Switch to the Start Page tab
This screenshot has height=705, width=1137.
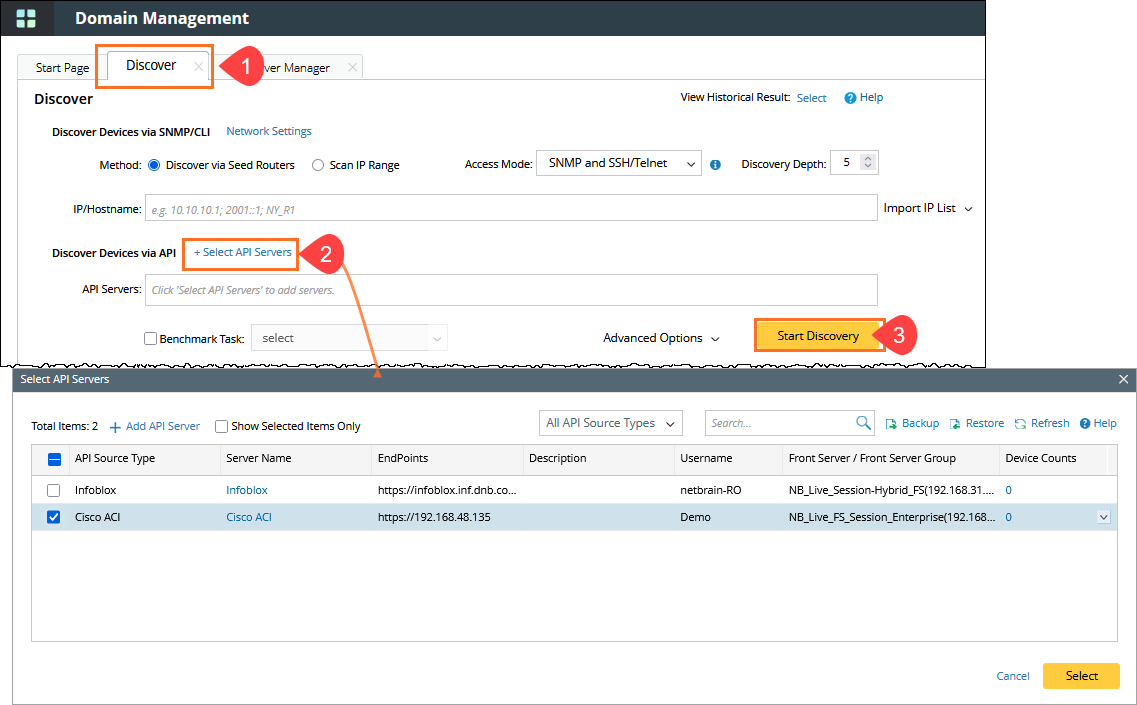click(x=62, y=68)
